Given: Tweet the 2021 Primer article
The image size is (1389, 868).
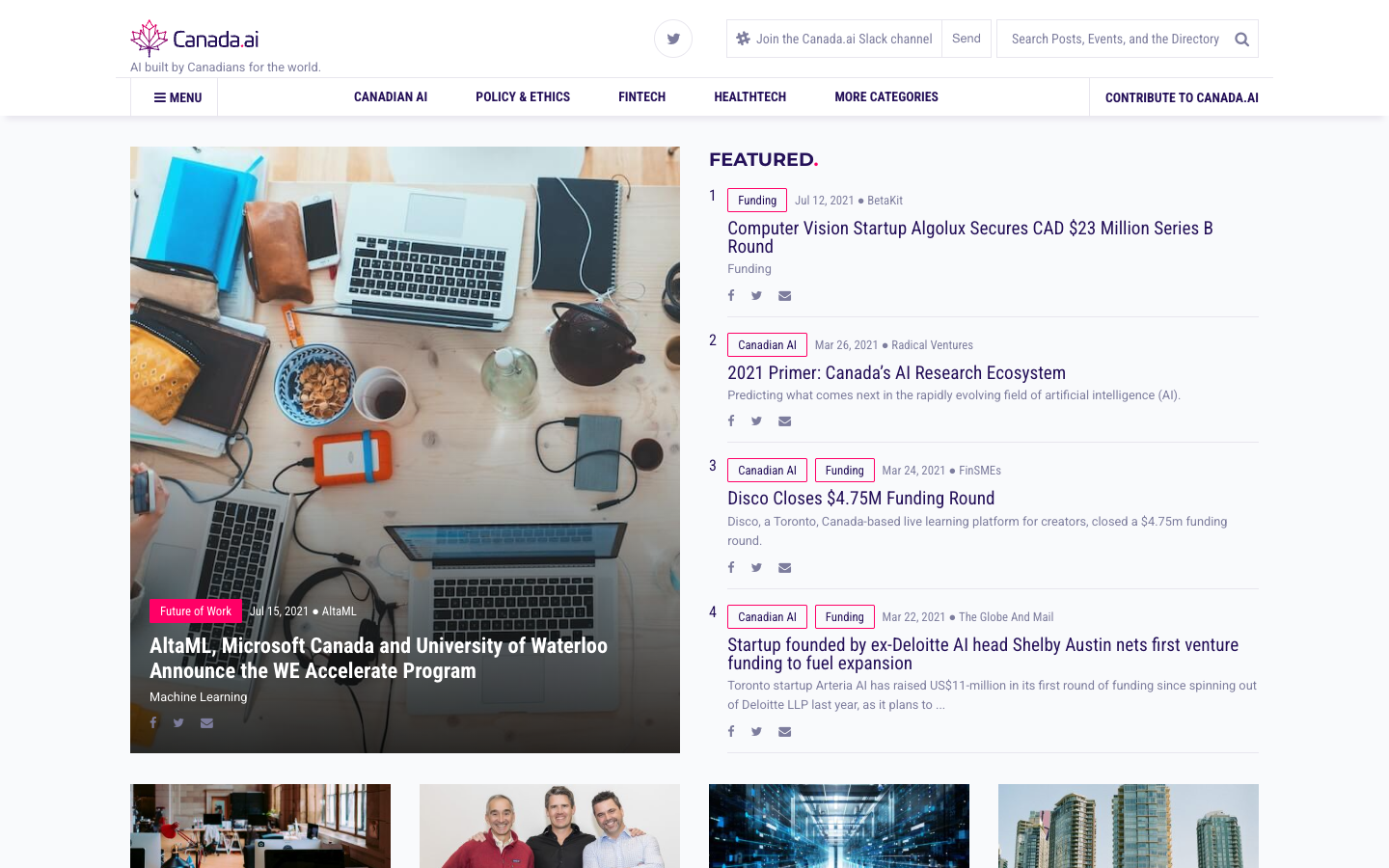Looking at the screenshot, I should tap(756, 421).
